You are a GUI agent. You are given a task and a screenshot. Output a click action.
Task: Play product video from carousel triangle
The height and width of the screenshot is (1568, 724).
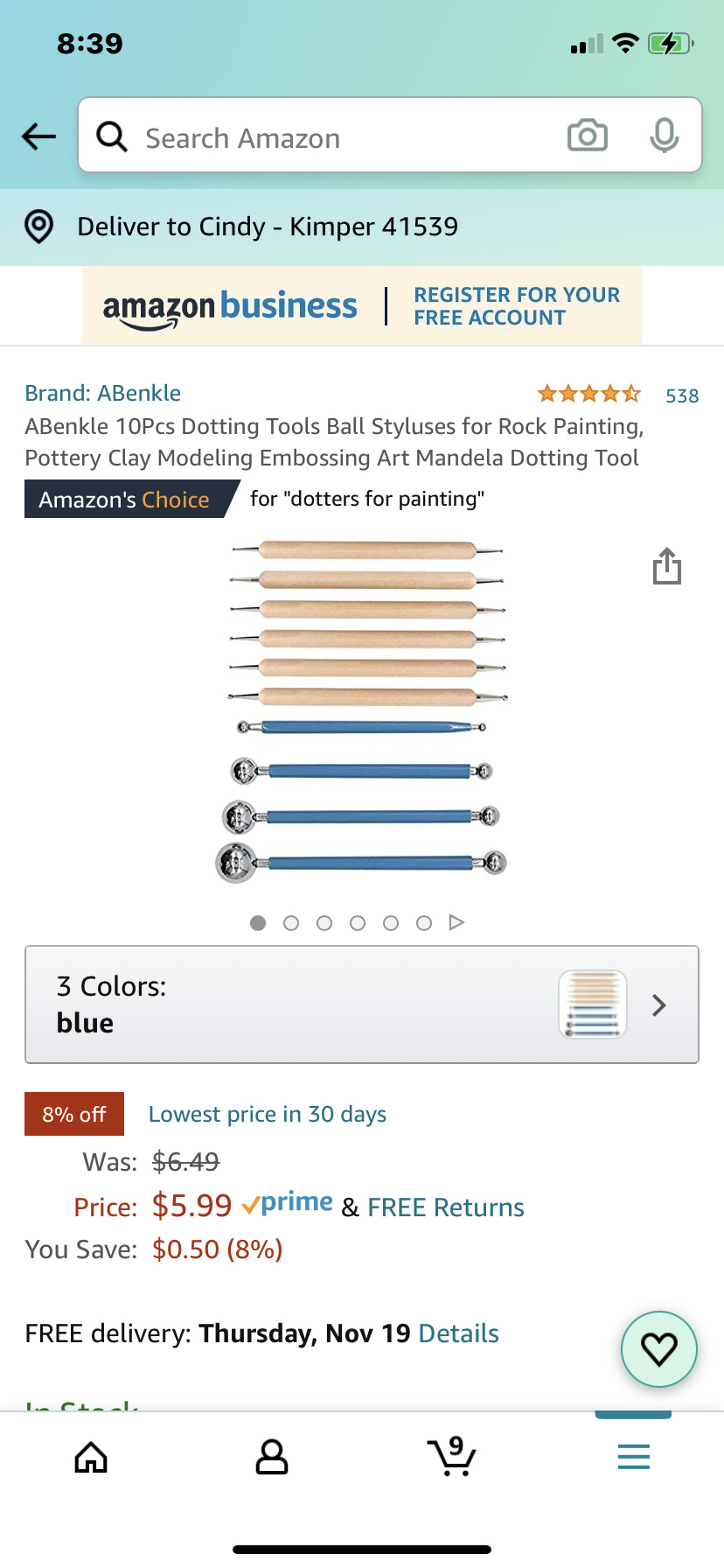(456, 922)
